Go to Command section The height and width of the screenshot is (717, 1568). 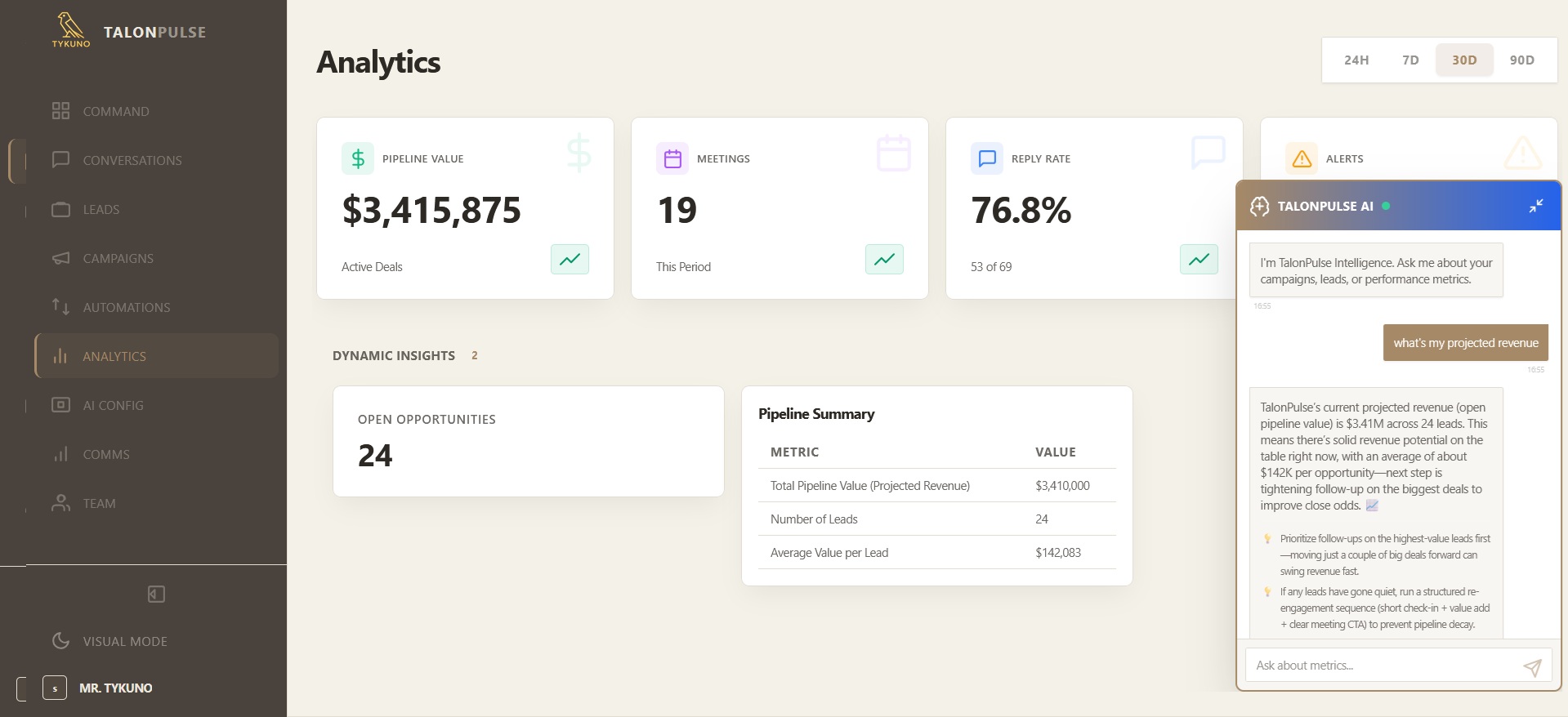[116, 111]
